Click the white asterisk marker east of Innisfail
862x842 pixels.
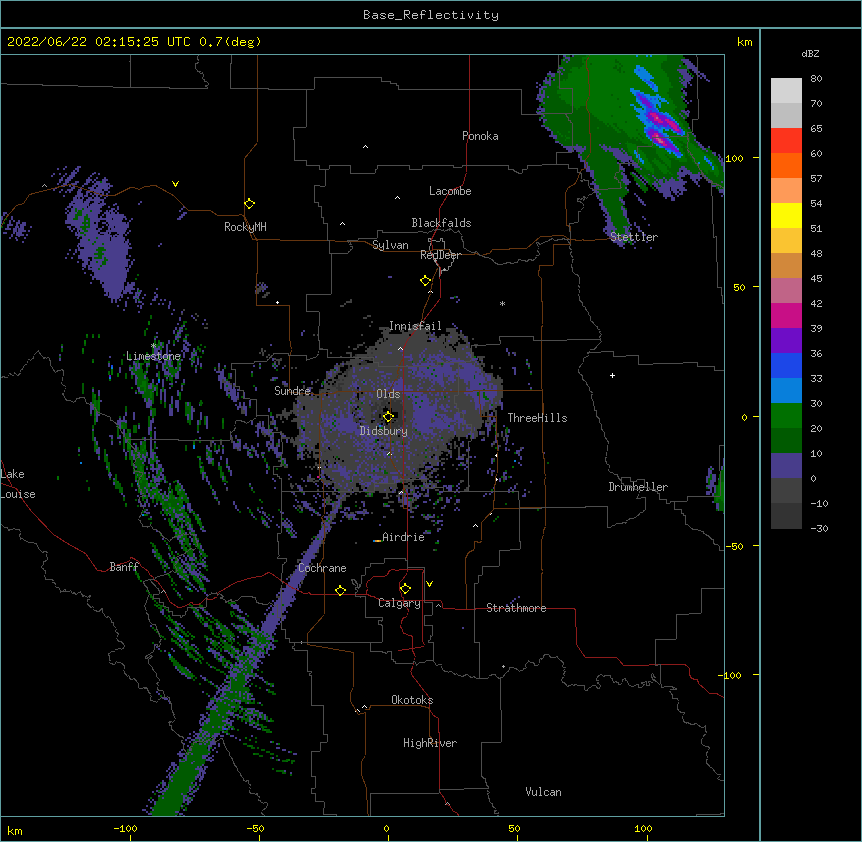[502, 303]
